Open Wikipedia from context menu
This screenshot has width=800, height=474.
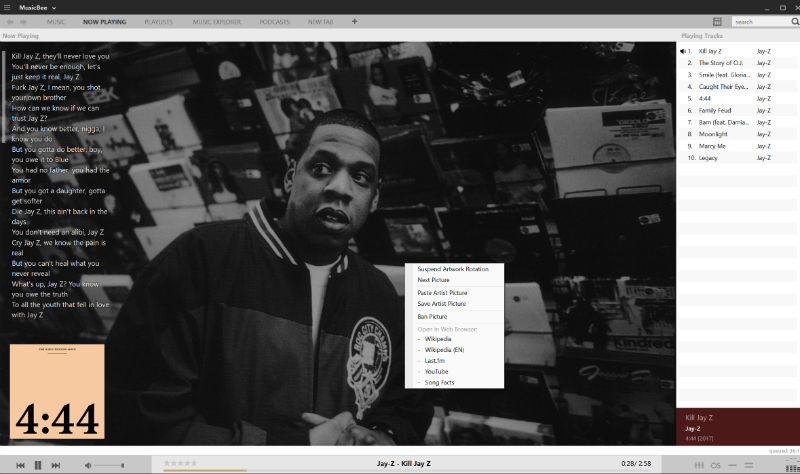tap(454, 339)
